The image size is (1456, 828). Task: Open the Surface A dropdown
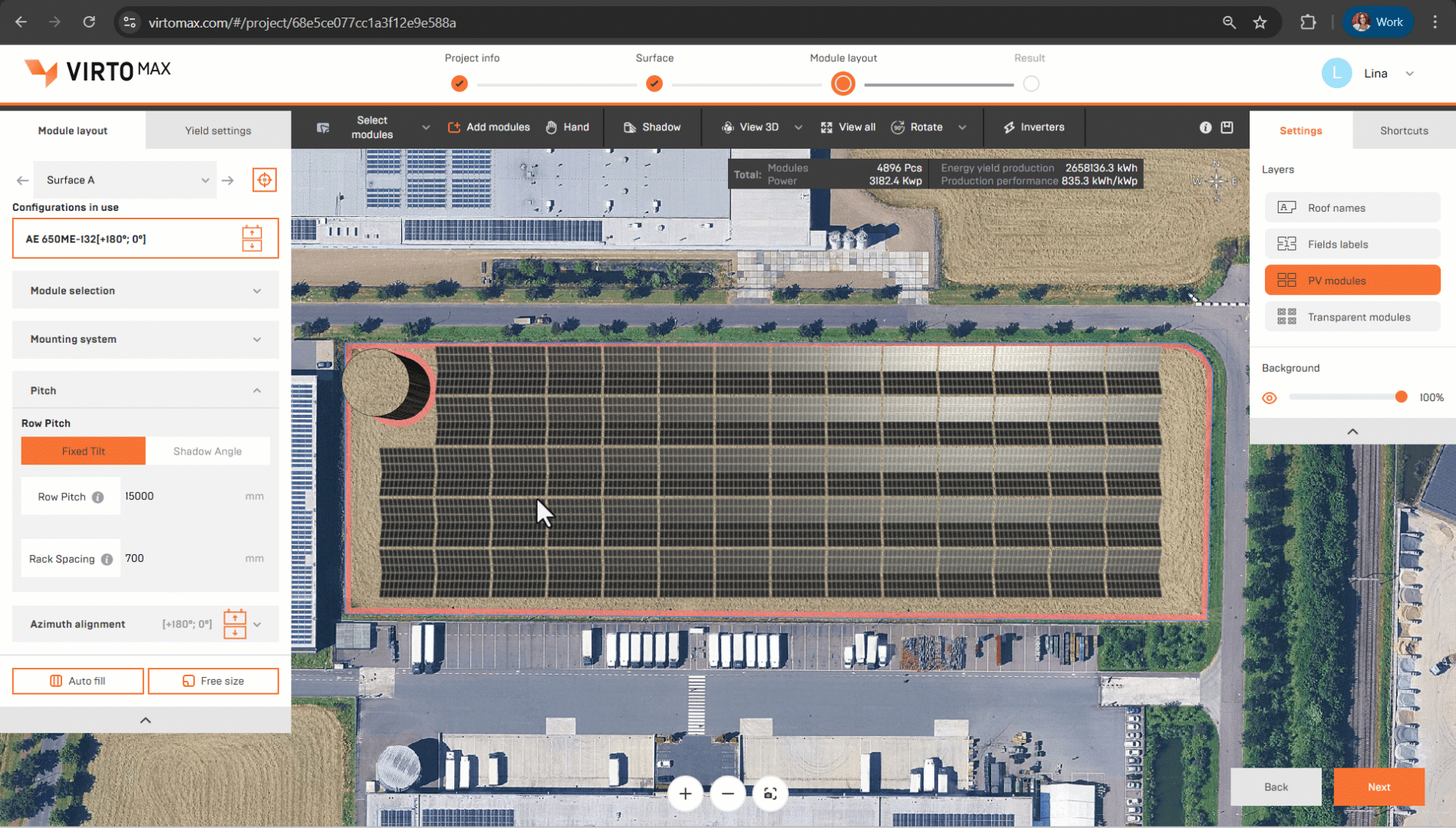coord(127,180)
